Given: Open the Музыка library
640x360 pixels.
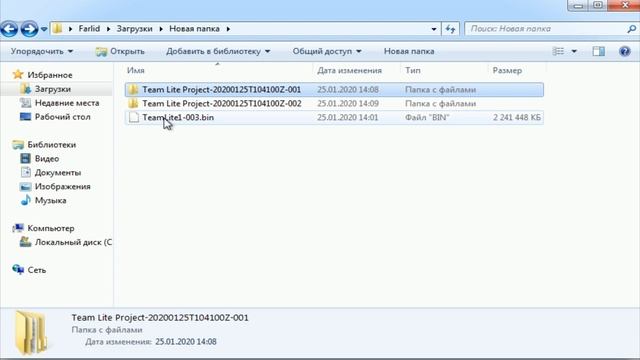Looking at the screenshot, I should tap(51, 200).
